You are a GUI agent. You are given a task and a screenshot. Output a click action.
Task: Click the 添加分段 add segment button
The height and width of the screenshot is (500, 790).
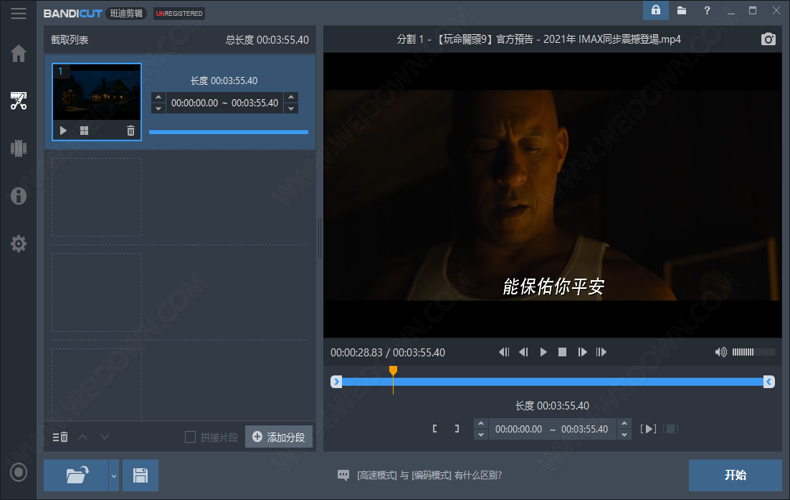coord(279,437)
